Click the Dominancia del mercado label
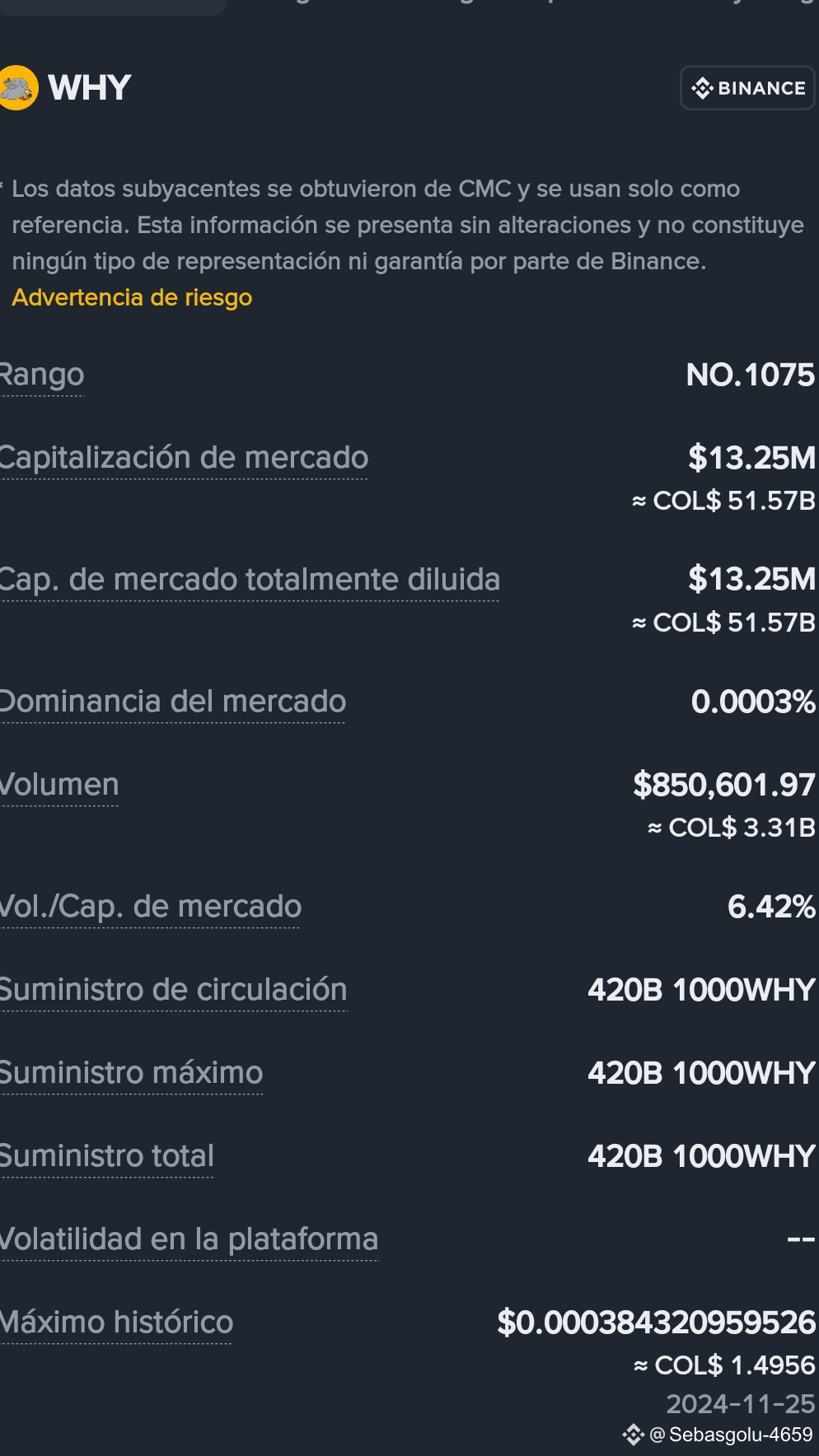The width and height of the screenshot is (819, 1456). point(173,702)
